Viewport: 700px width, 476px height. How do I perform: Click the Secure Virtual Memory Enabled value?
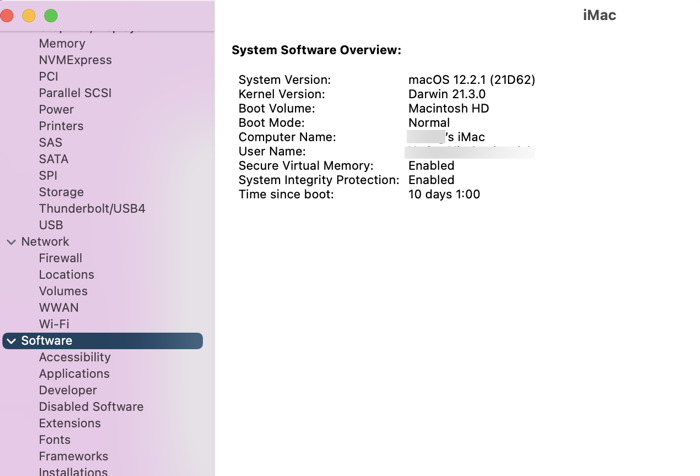431,166
